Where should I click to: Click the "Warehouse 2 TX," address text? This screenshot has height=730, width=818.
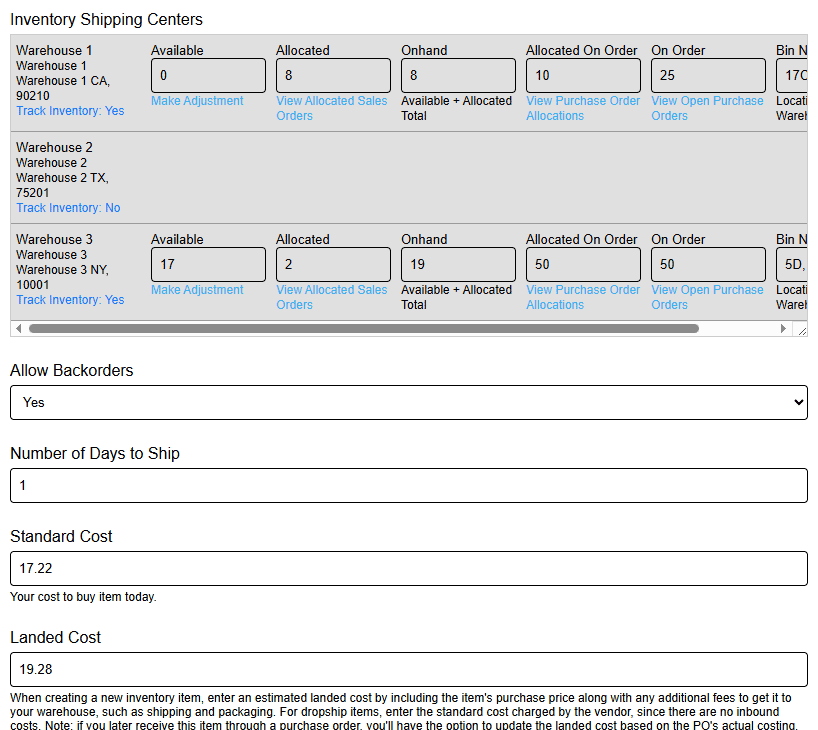click(62, 178)
